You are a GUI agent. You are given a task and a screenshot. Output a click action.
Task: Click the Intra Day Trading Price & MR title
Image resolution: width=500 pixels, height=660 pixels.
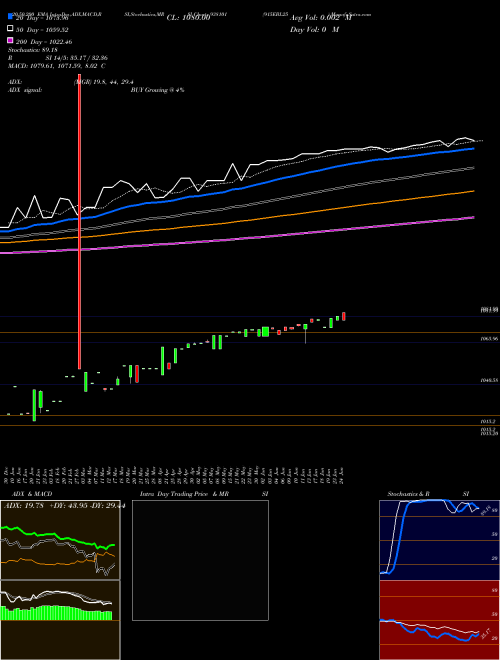tap(184, 494)
